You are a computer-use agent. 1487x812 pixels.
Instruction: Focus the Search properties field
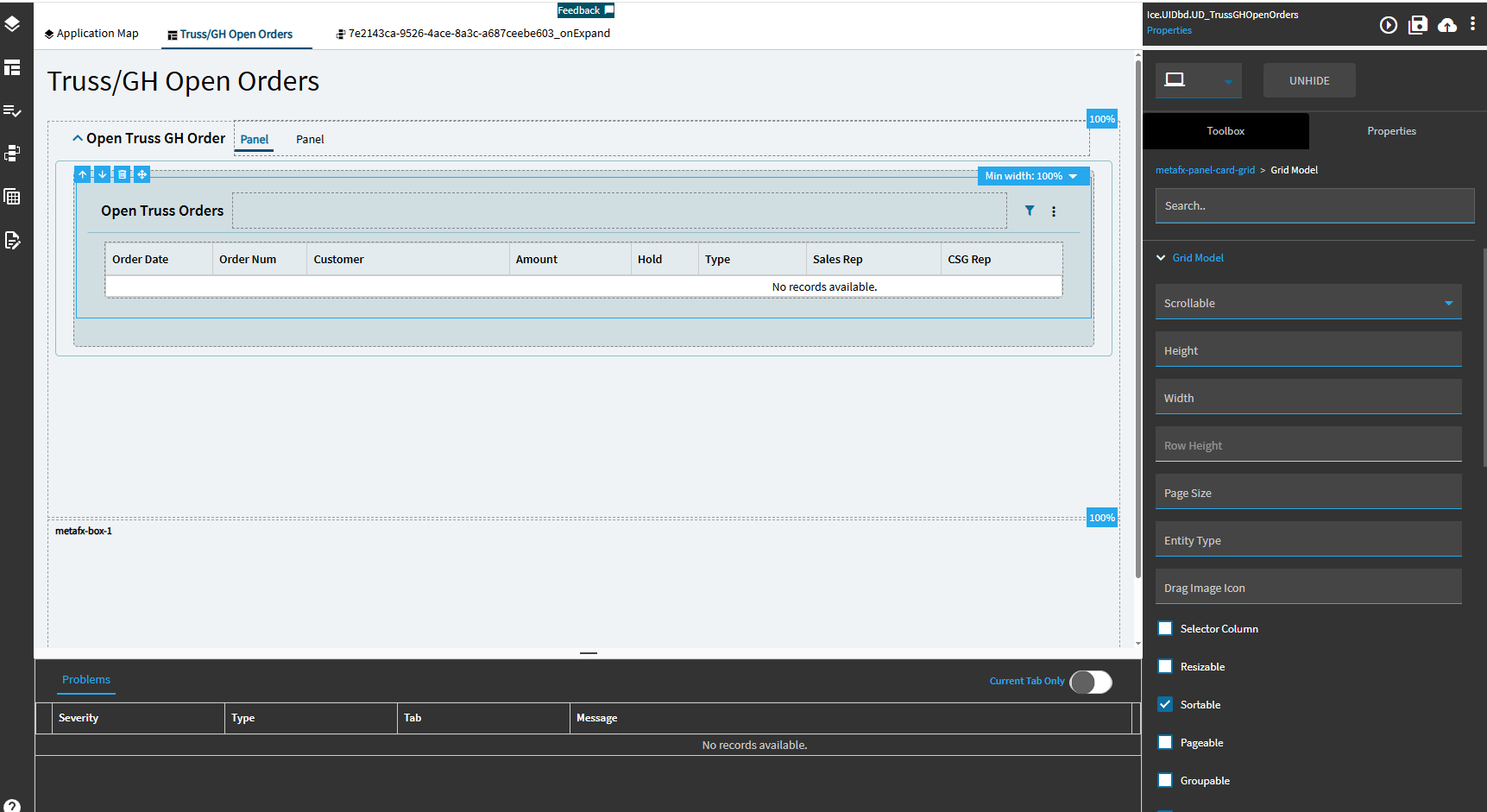(x=1314, y=205)
